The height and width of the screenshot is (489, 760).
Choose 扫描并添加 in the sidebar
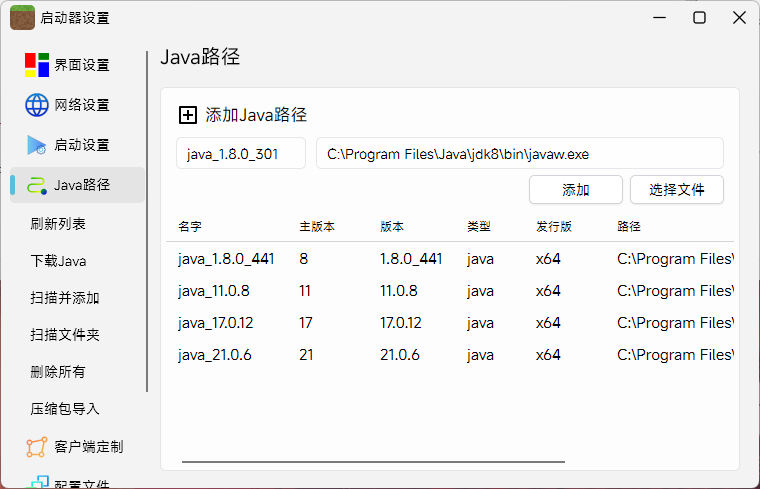point(64,298)
